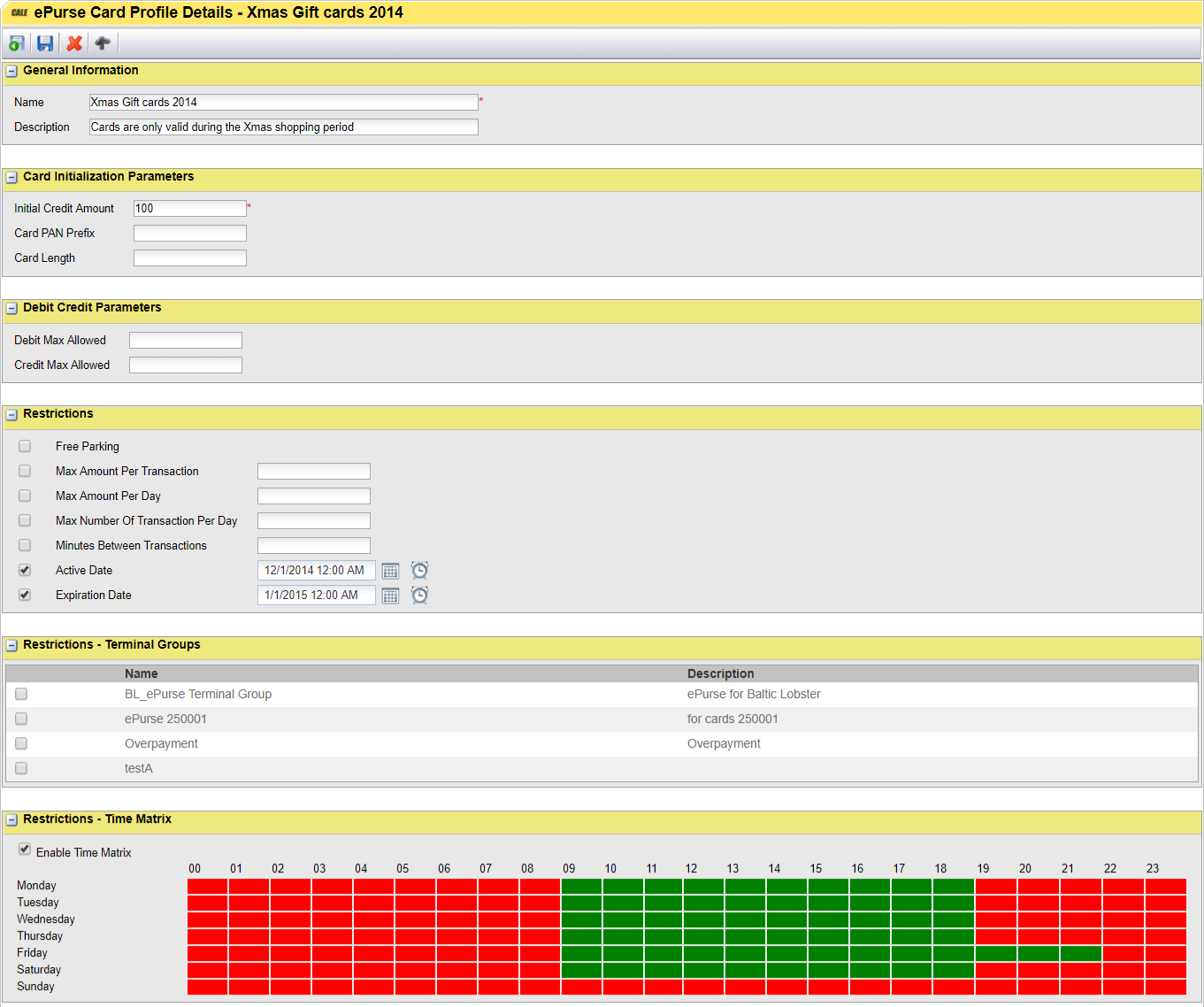Click the Card Length input field
The width and height of the screenshot is (1204, 1007).
coord(190,258)
